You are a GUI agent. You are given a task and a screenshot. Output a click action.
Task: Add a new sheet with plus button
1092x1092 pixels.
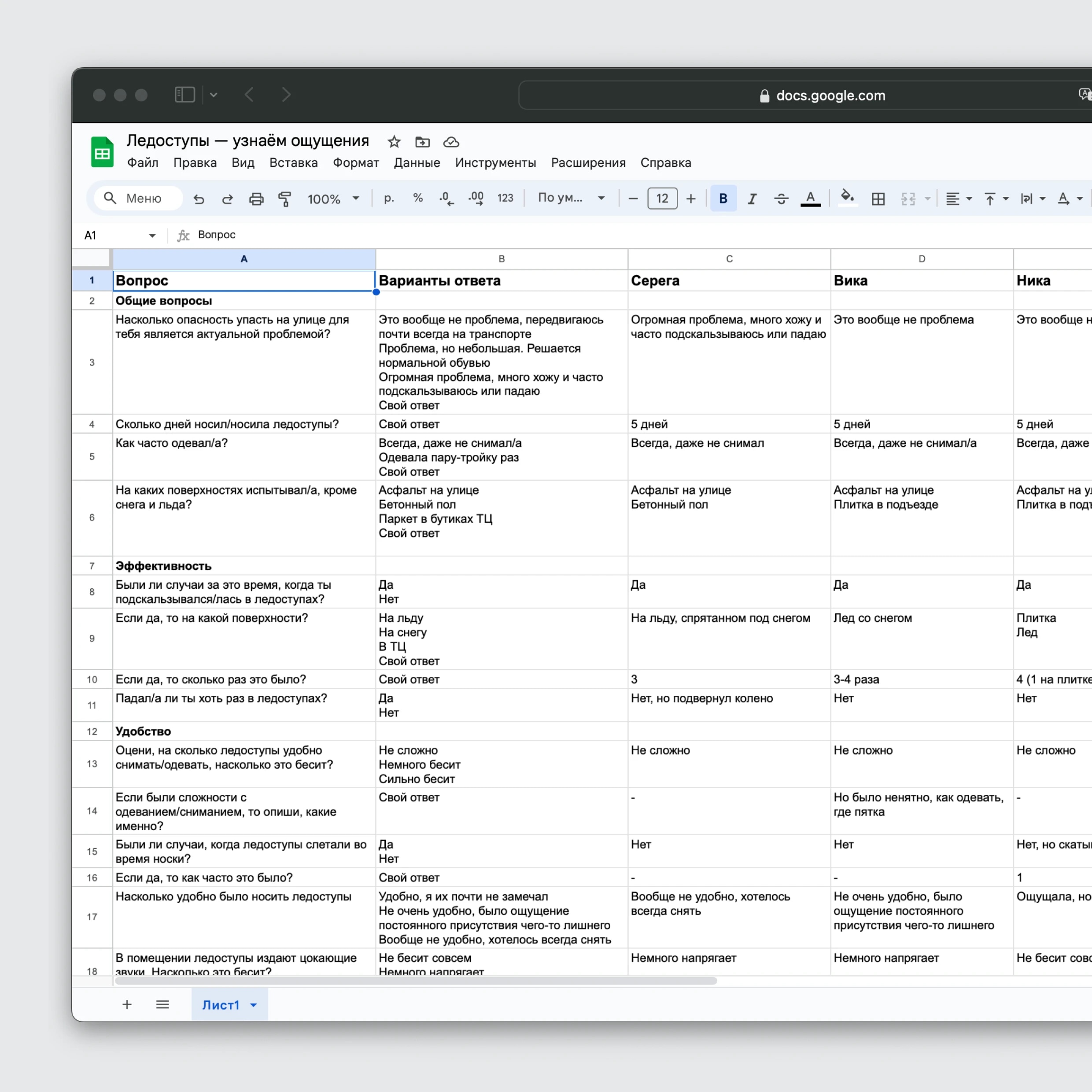coord(127,1004)
